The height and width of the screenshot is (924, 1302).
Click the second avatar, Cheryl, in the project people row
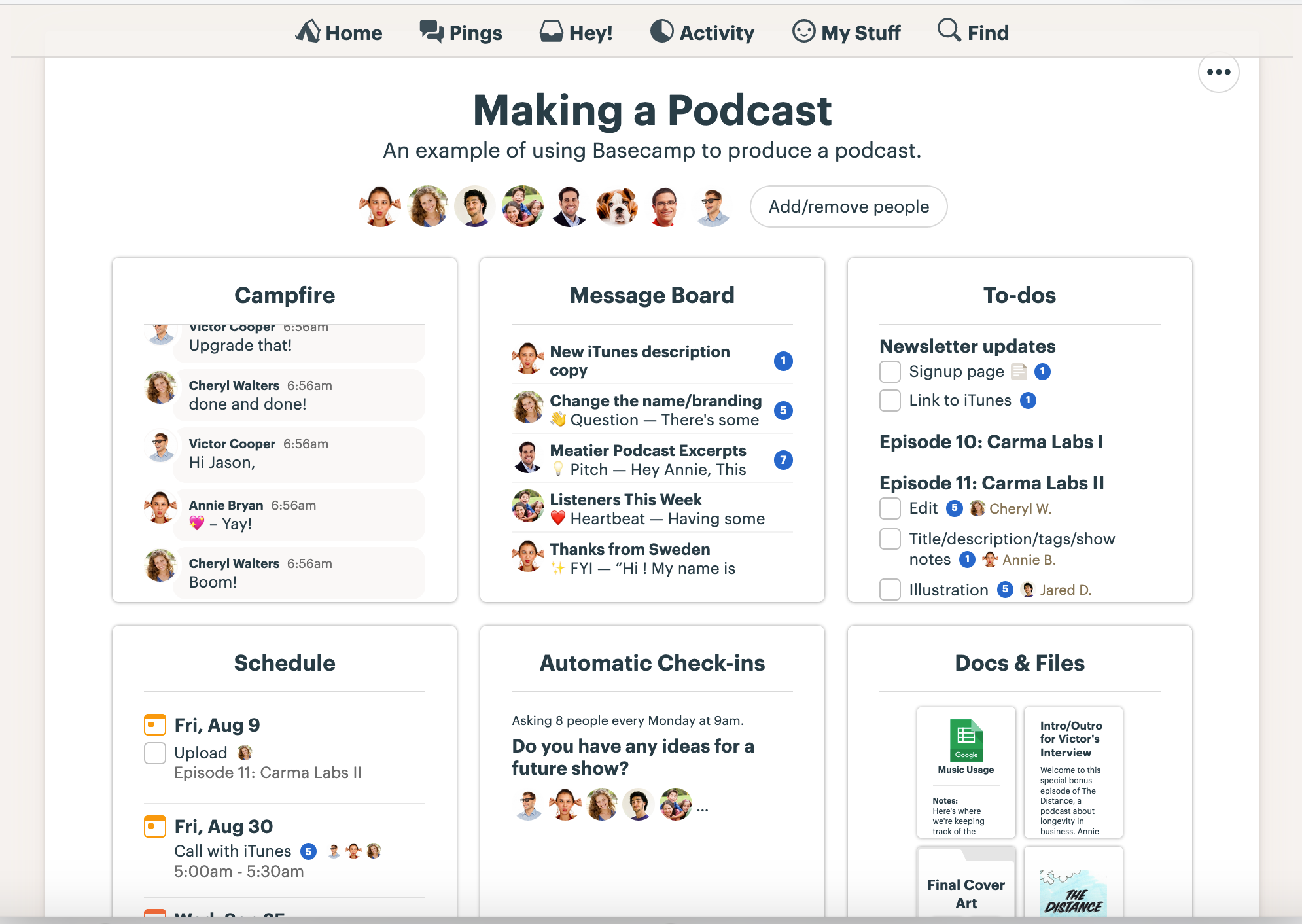[x=428, y=207]
